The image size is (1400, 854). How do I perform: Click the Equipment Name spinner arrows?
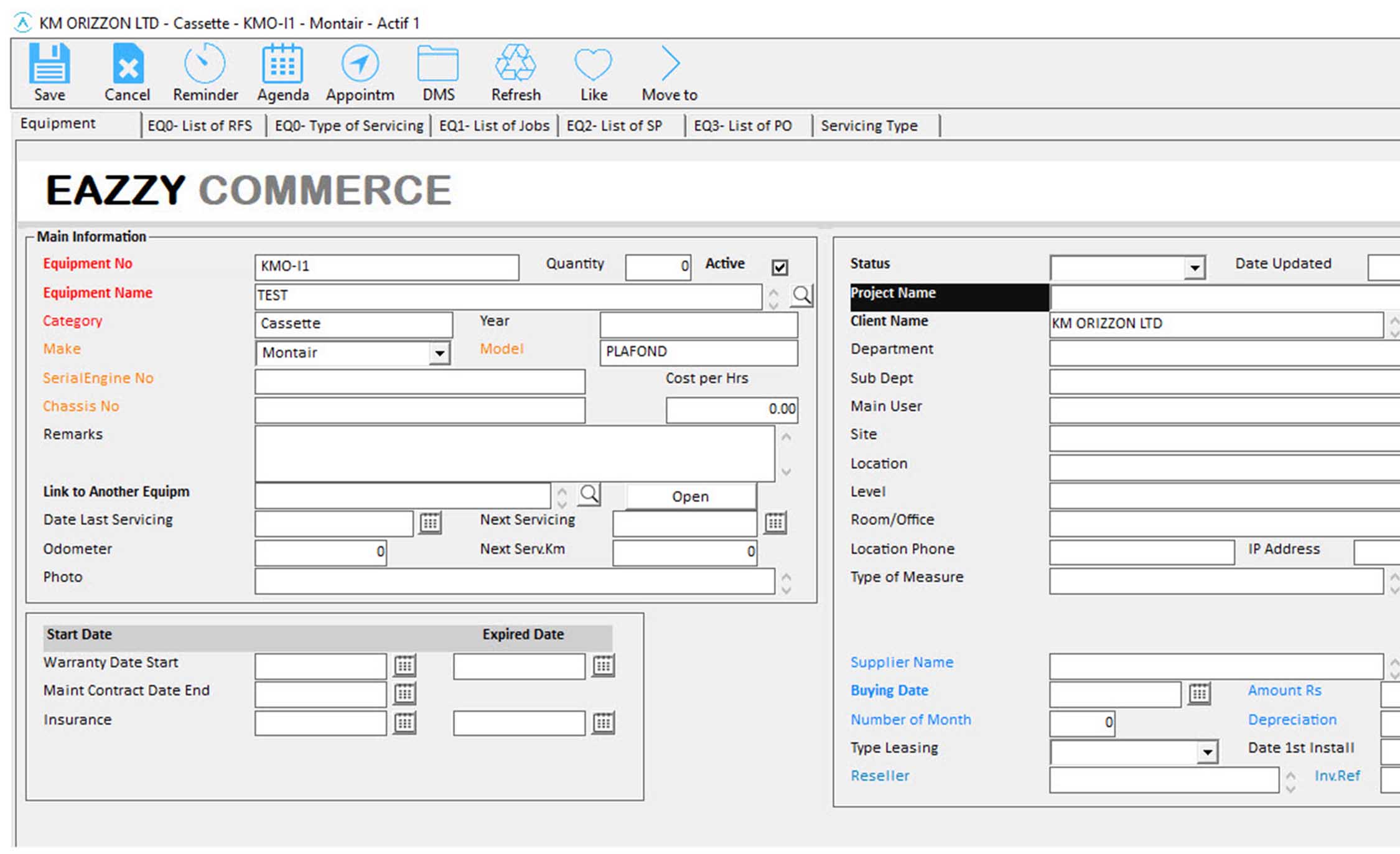tap(773, 298)
